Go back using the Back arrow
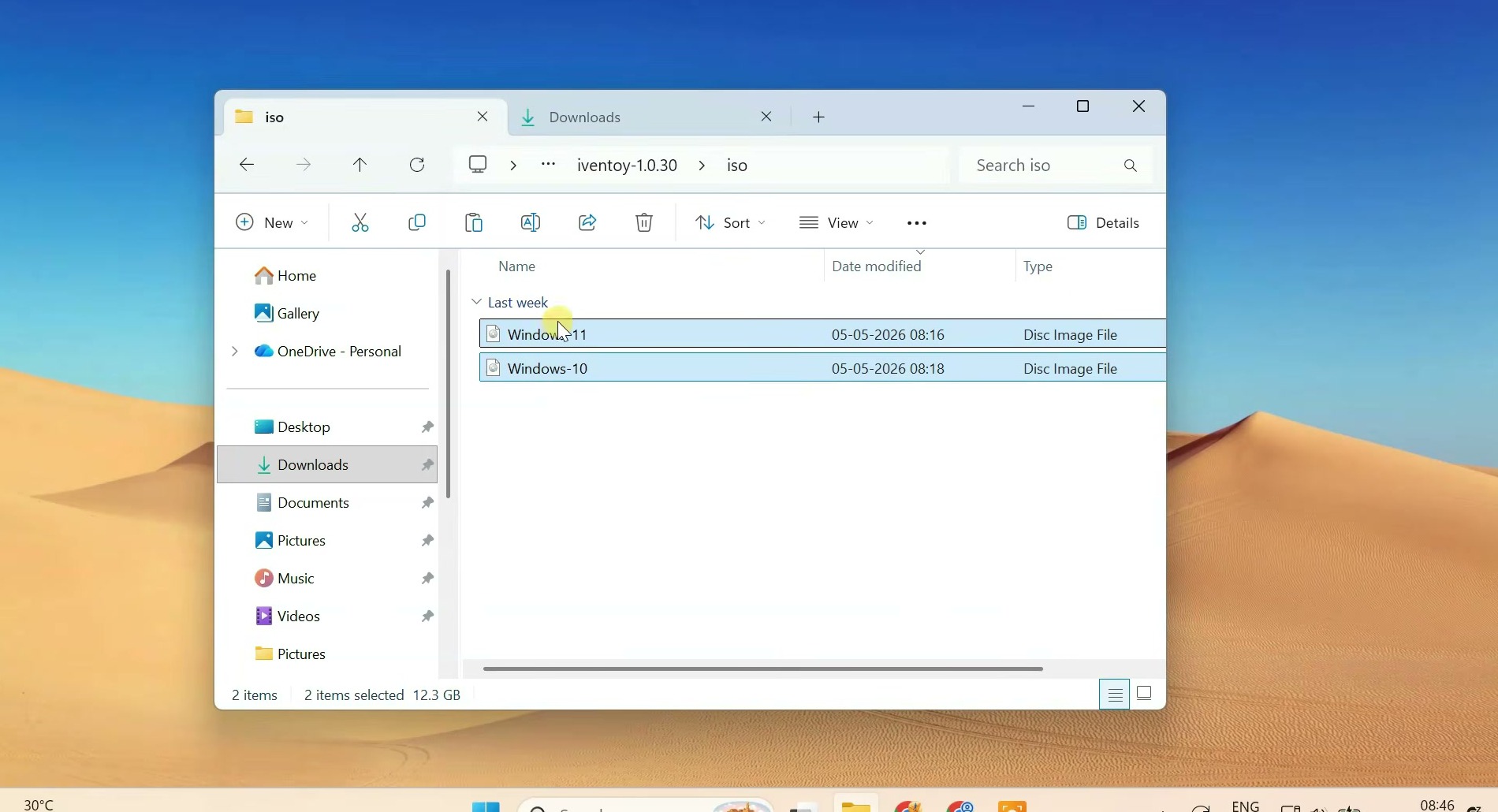 coord(247,165)
